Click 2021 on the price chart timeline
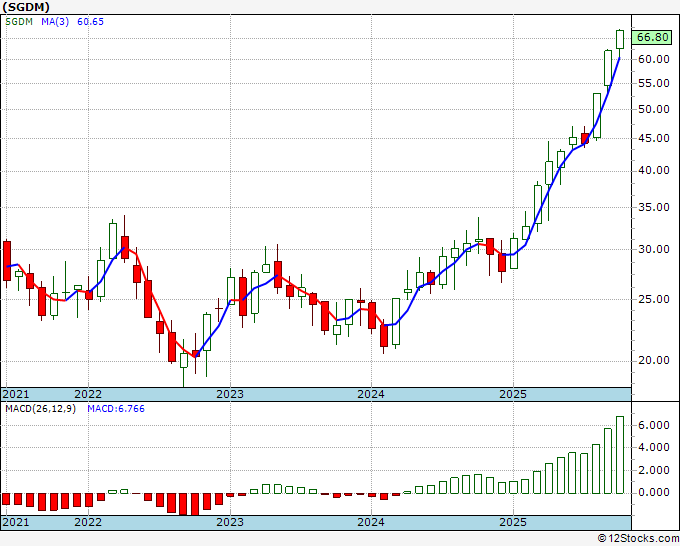Image resolution: width=680 pixels, height=546 pixels. [16, 394]
